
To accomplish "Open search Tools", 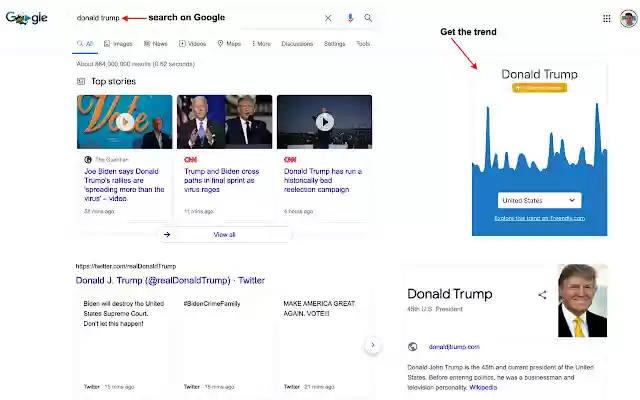I will coord(363,44).
